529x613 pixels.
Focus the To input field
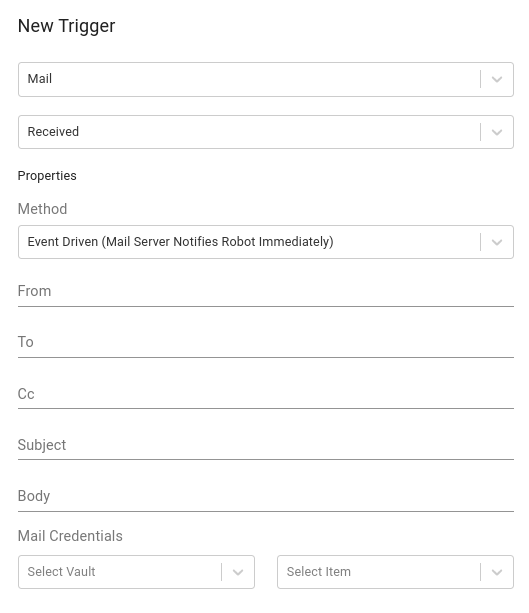265,342
